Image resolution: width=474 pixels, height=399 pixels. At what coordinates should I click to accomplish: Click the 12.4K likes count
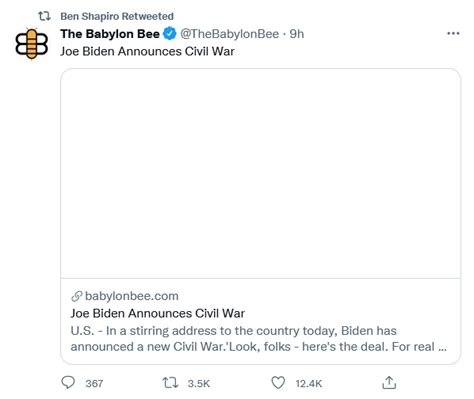click(309, 383)
